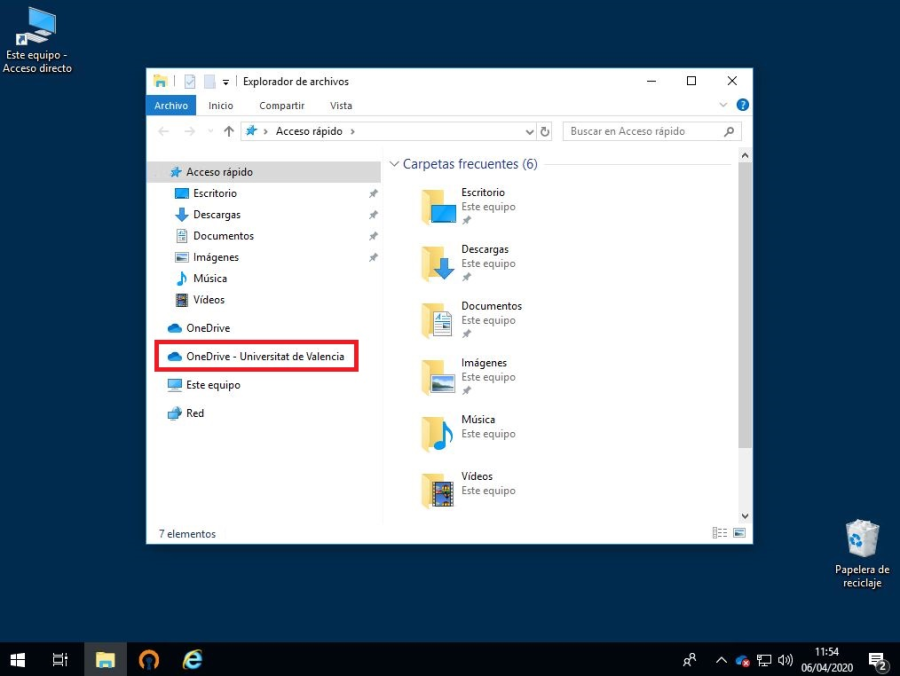Click the pin icon beside Escritorio in sidebar

click(x=373, y=193)
